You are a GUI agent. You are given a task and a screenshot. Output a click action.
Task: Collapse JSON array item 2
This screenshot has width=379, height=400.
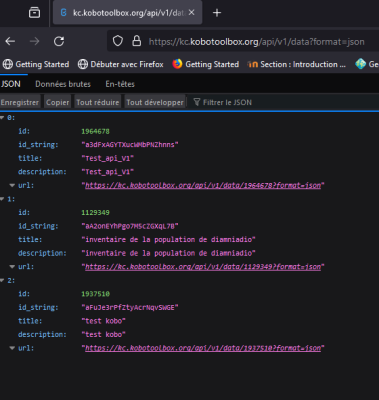coord(2,280)
